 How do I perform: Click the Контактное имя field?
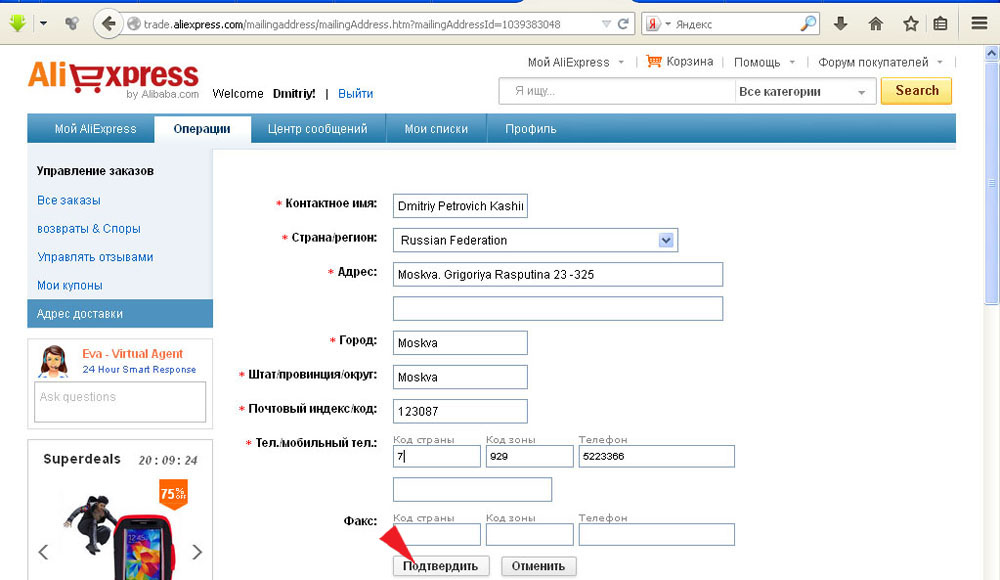click(x=460, y=205)
